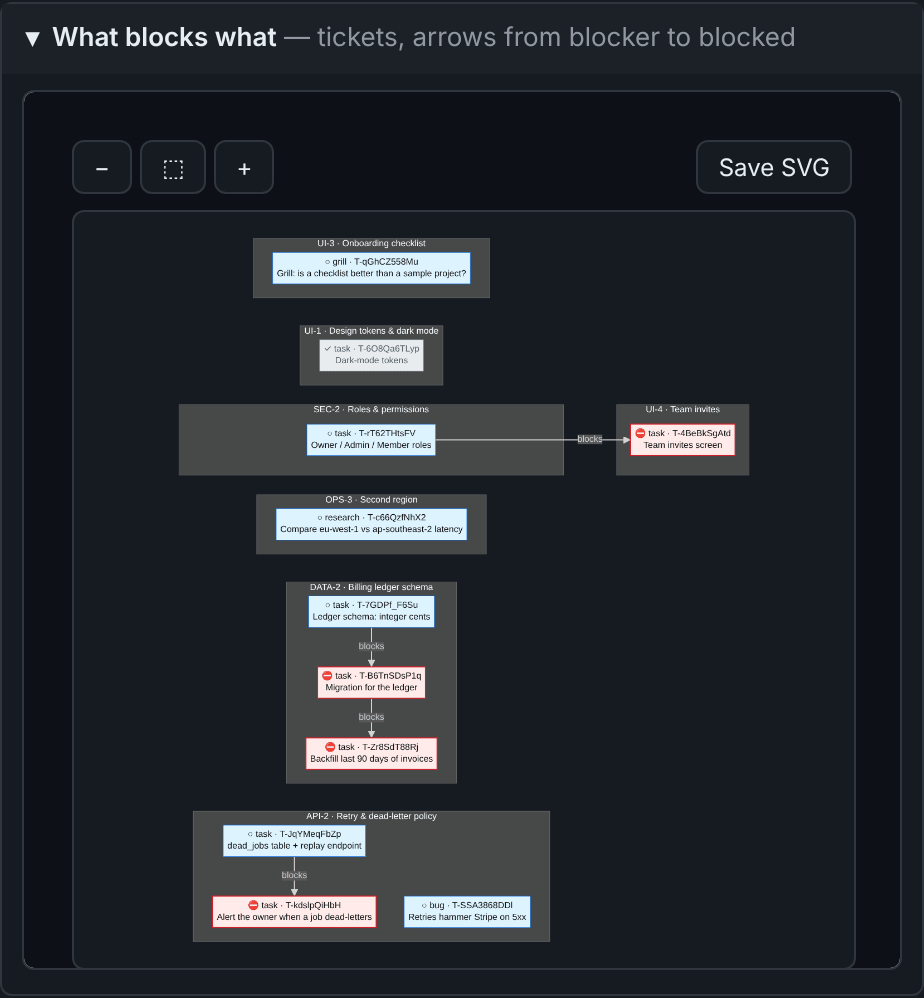Open grill ticket T-qGhCZ558Mu node

372,268
